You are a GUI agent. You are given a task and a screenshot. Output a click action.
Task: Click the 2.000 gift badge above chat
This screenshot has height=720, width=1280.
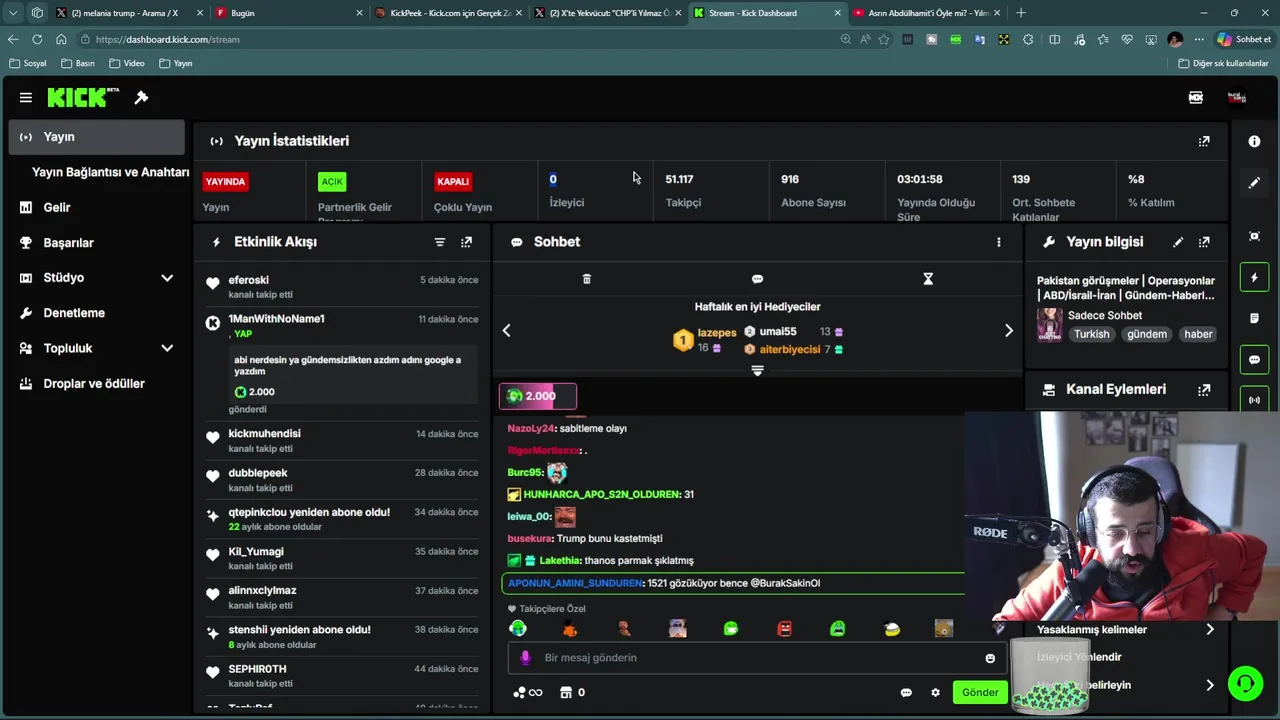[x=538, y=396]
